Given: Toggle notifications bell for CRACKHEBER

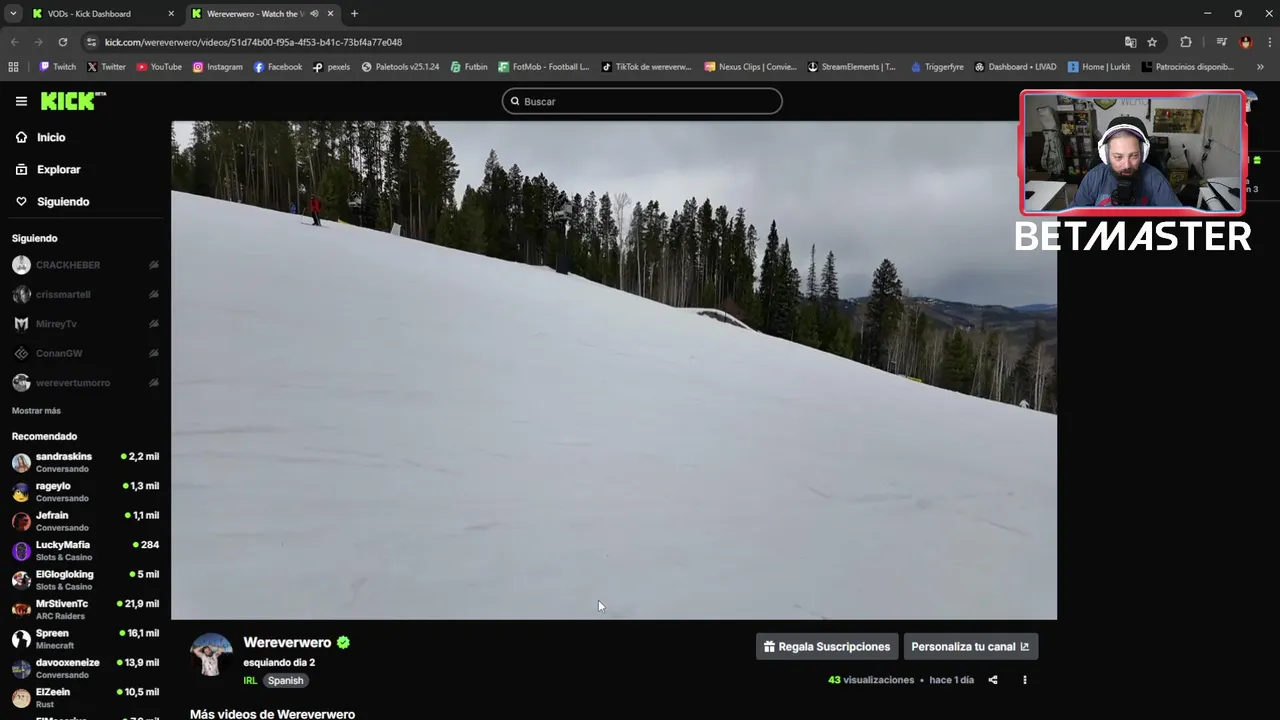Looking at the screenshot, I should pos(154,265).
